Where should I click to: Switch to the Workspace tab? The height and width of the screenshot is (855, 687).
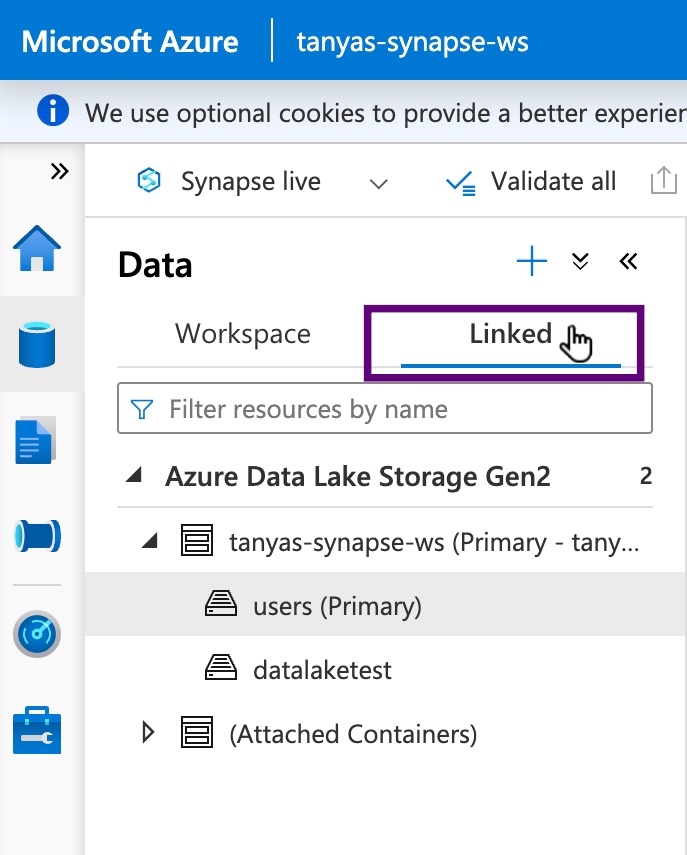(x=243, y=334)
